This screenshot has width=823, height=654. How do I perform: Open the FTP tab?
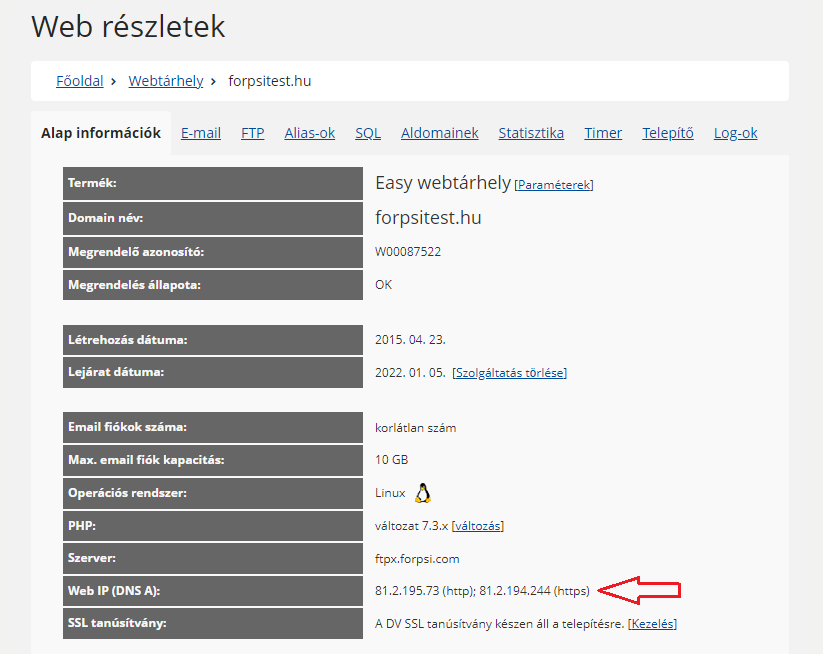[252, 133]
